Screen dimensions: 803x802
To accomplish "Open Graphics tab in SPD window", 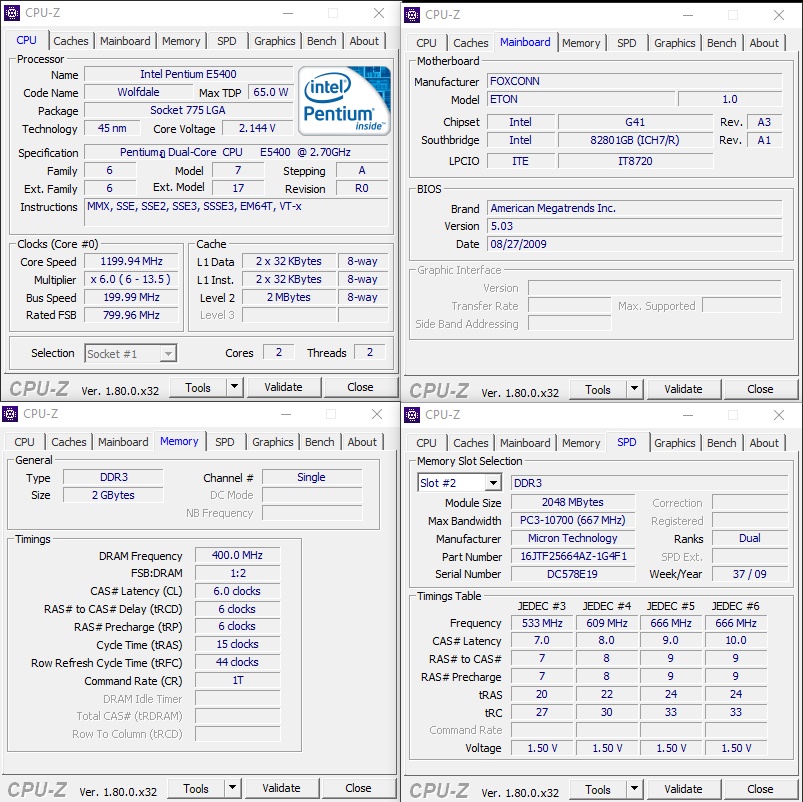I will [x=674, y=443].
